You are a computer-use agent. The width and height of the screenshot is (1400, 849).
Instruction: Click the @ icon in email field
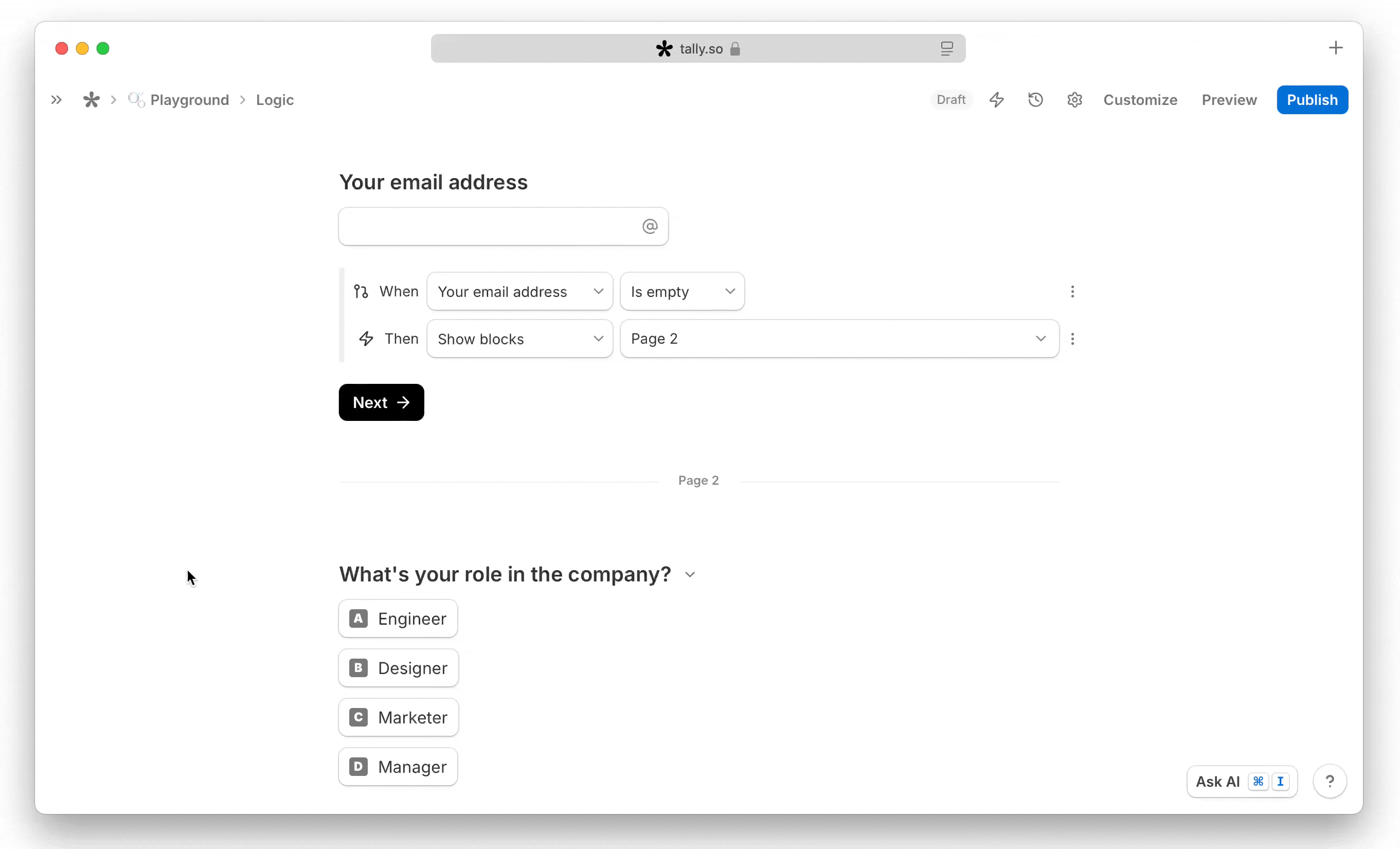[650, 226]
